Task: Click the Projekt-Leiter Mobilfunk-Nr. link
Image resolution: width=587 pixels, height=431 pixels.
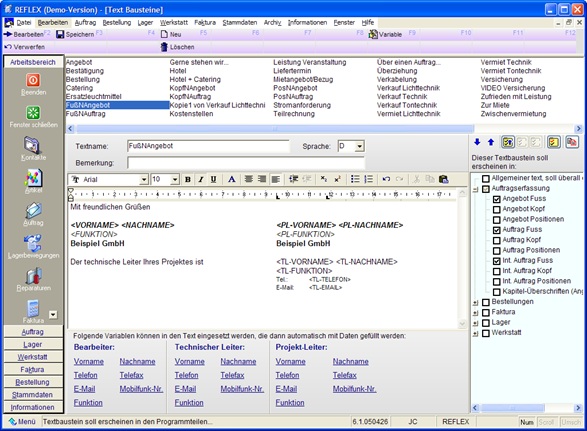Action: click(x=355, y=389)
